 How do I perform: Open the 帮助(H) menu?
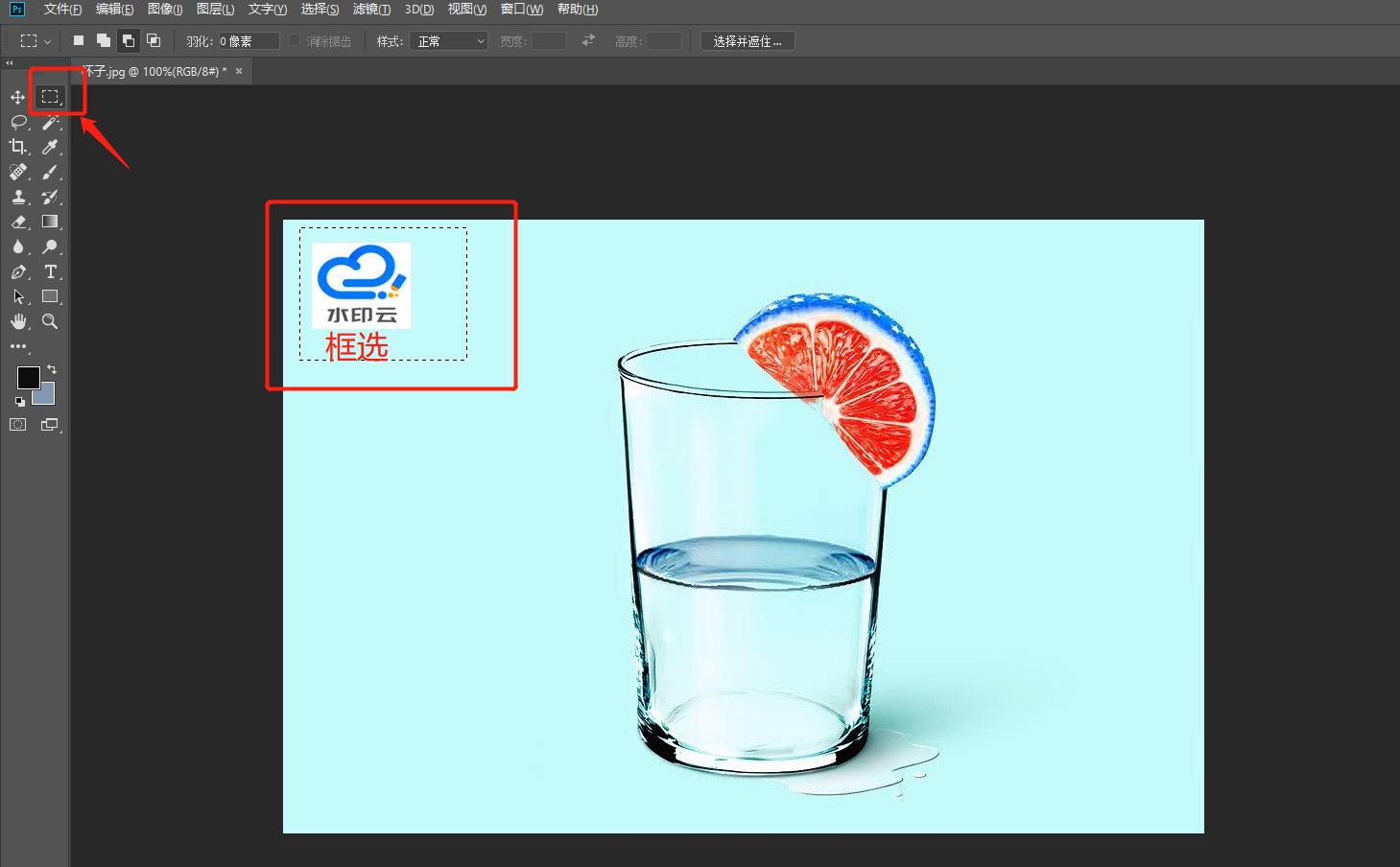578,10
